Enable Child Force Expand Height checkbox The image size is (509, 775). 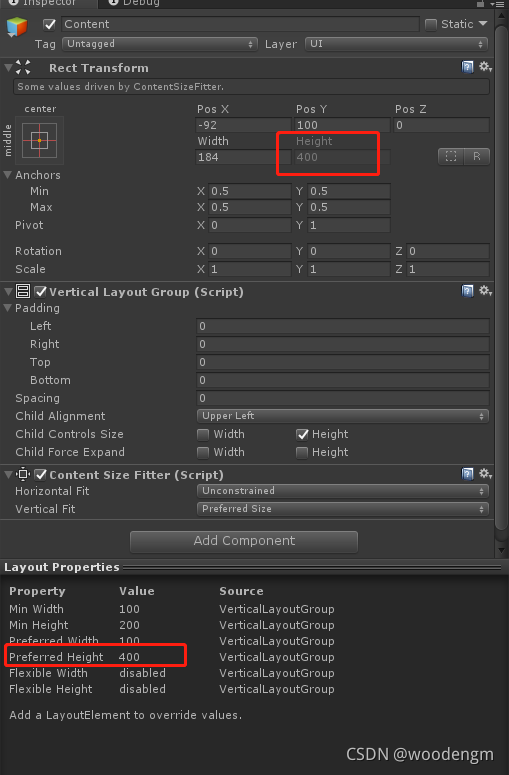tap(302, 452)
